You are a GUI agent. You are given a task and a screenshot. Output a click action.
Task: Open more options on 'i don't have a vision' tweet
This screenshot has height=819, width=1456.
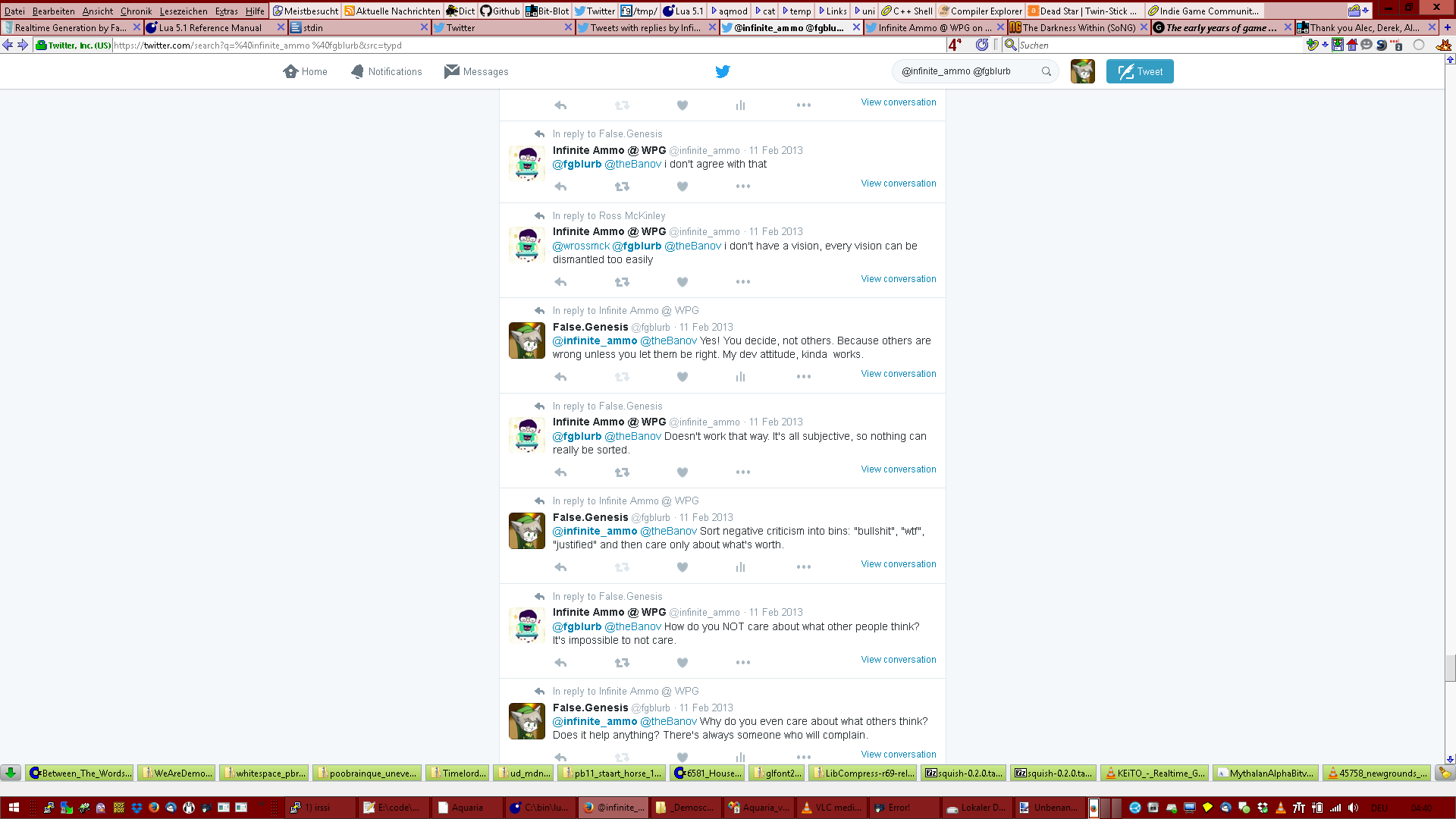(742, 282)
